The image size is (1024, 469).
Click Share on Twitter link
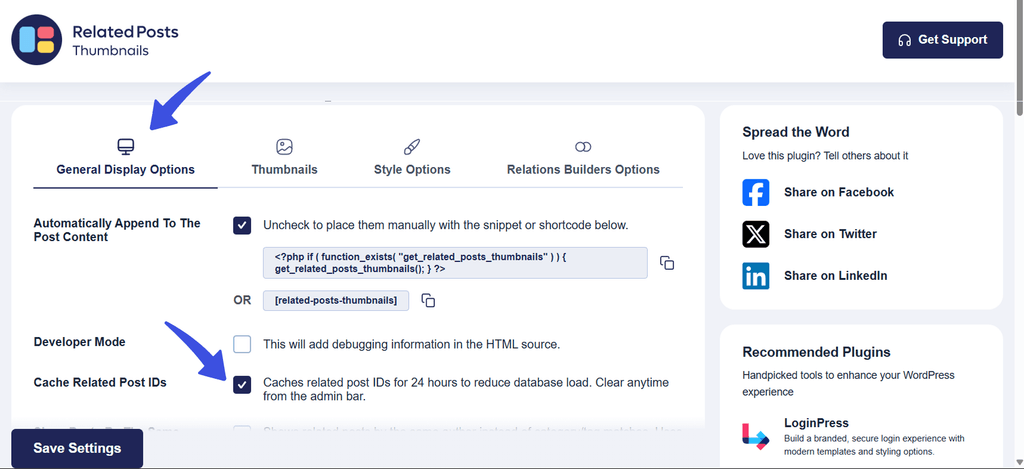pyautogui.click(x=830, y=234)
